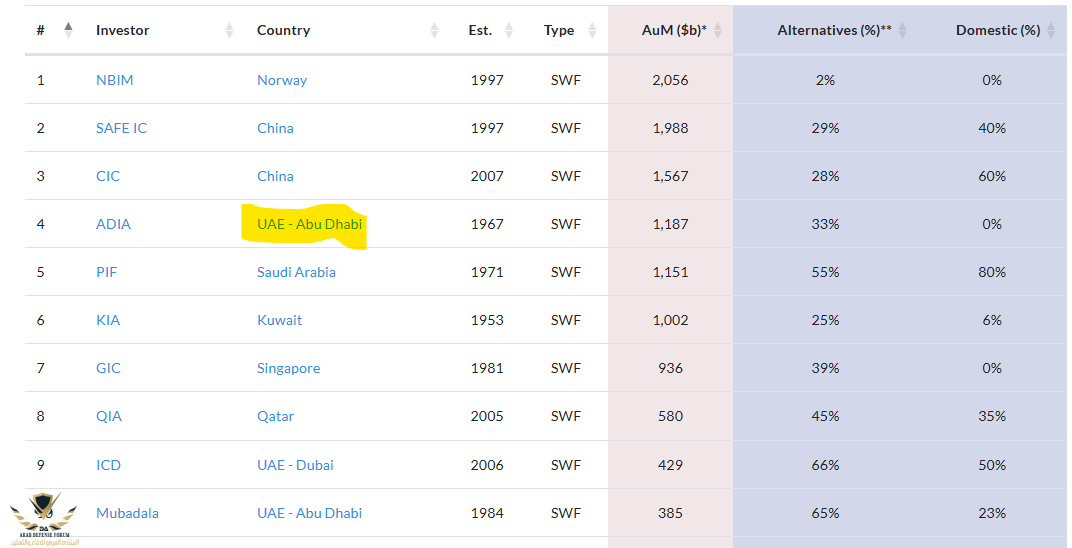Sort table by Country column arrows
The width and height of the screenshot is (1072, 548).
[434, 30]
